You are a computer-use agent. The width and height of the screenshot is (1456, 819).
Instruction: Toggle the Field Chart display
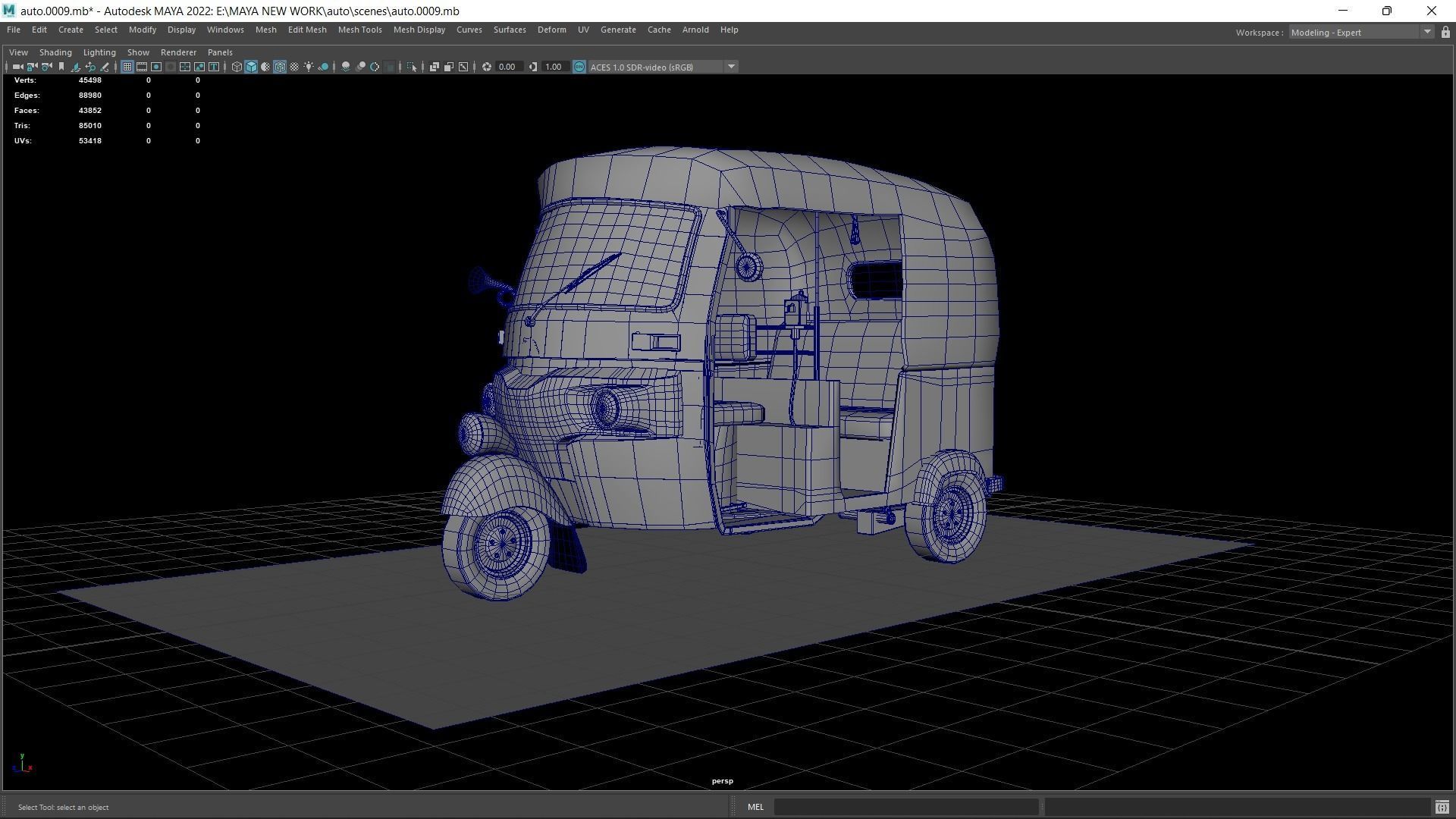pos(185,67)
